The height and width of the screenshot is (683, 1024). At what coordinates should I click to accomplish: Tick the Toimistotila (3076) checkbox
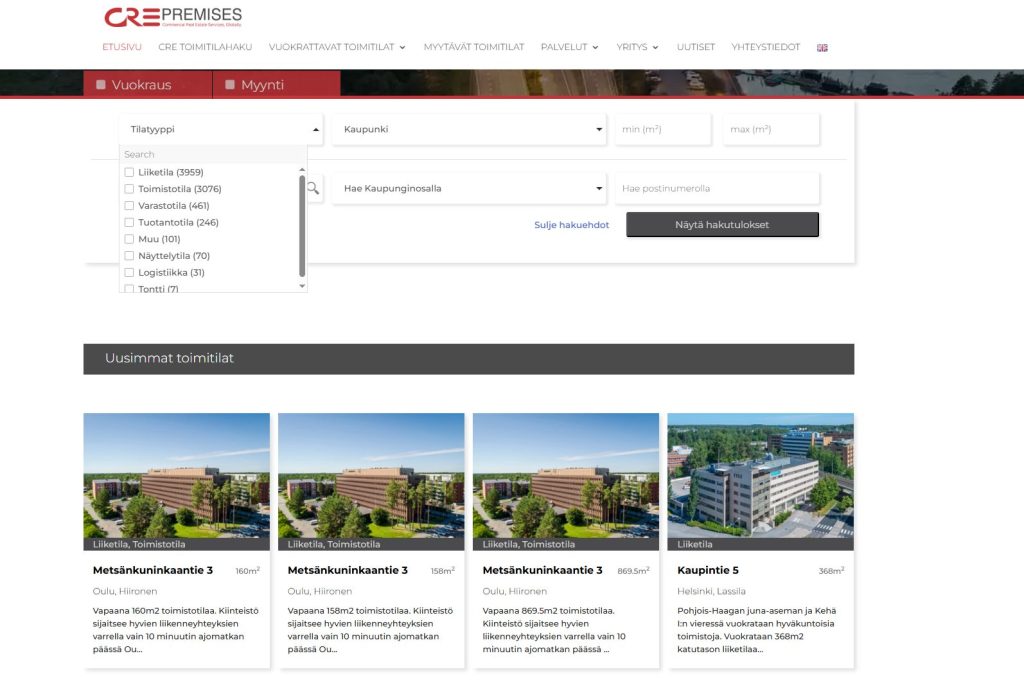pyautogui.click(x=129, y=189)
